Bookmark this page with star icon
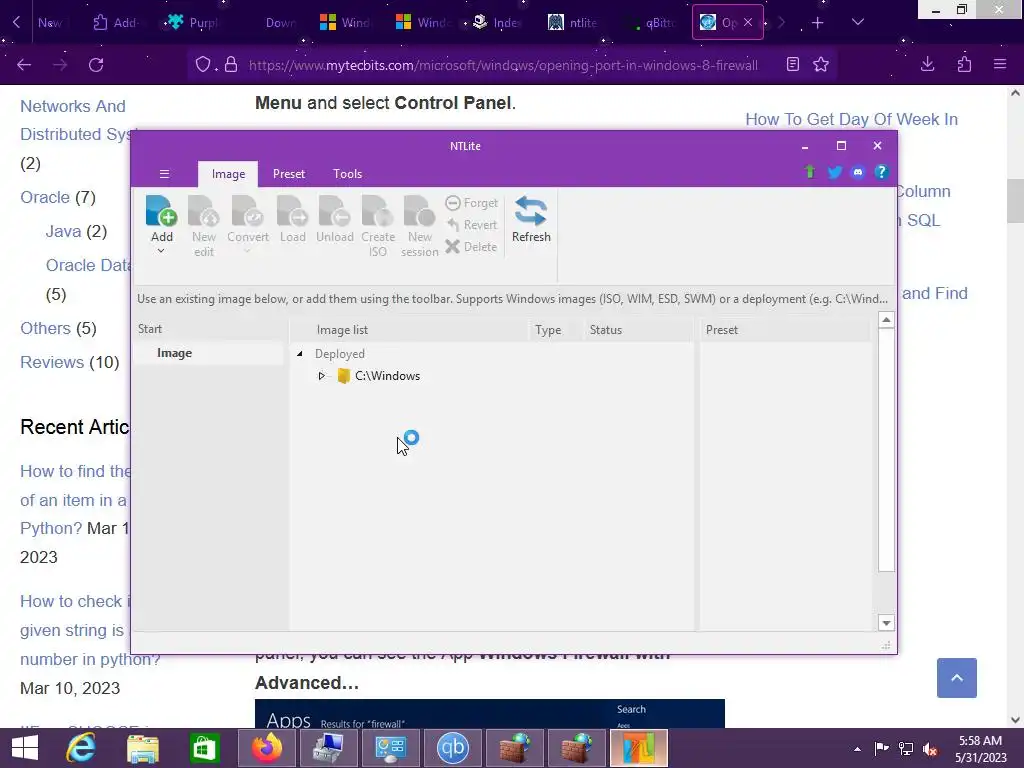Image resolution: width=1024 pixels, height=768 pixels. [821, 64]
